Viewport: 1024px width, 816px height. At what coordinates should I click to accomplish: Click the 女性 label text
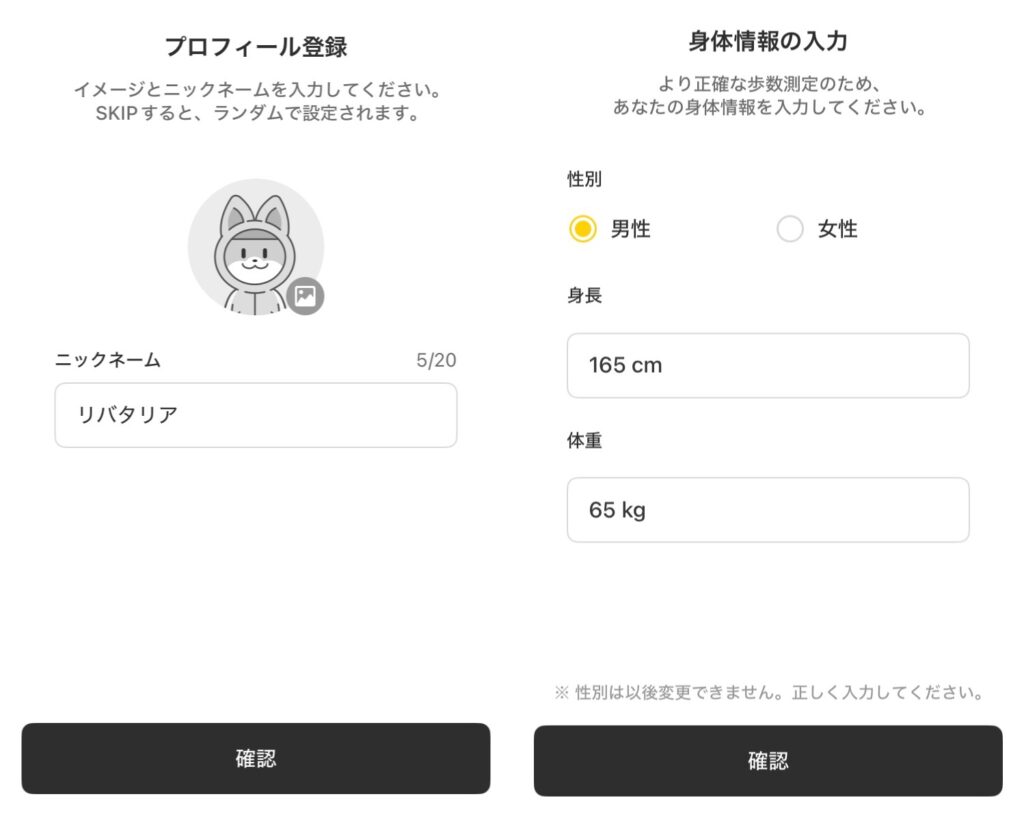pos(838,229)
